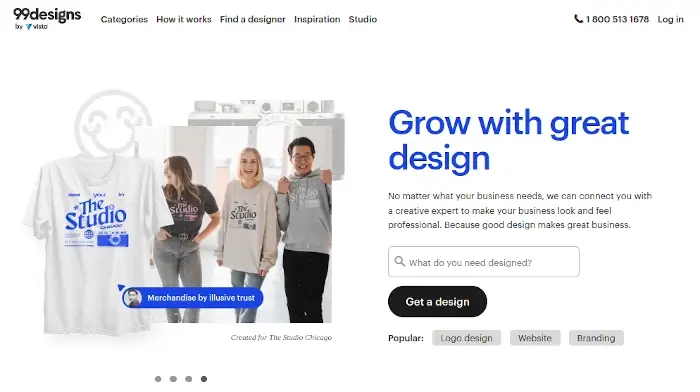Click the by vista sub-logo
Viewport: 700px width, 392px height.
pyautogui.click(x=31, y=27)
